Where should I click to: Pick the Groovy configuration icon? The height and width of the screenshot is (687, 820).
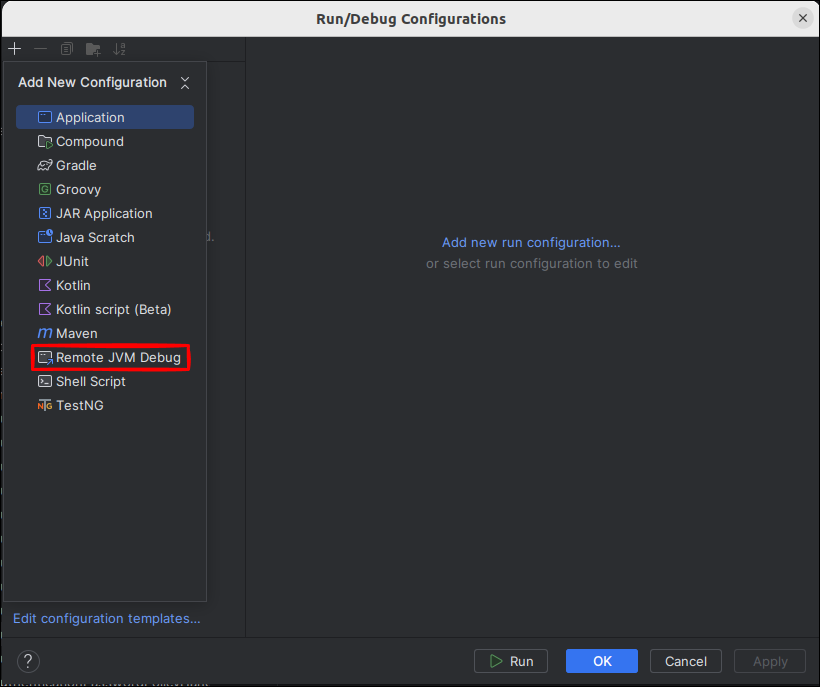[x=45, y=189]
